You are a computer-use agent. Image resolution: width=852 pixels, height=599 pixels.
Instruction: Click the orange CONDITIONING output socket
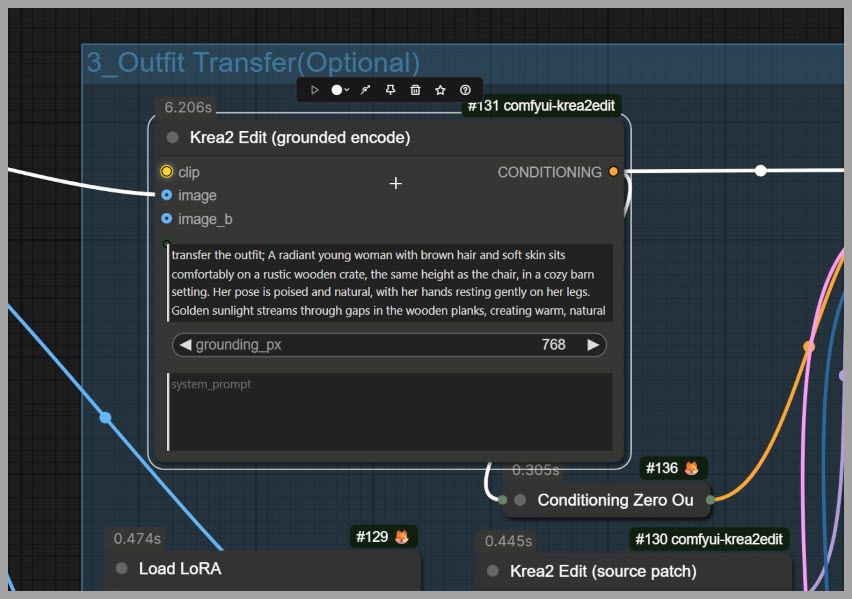613,172
